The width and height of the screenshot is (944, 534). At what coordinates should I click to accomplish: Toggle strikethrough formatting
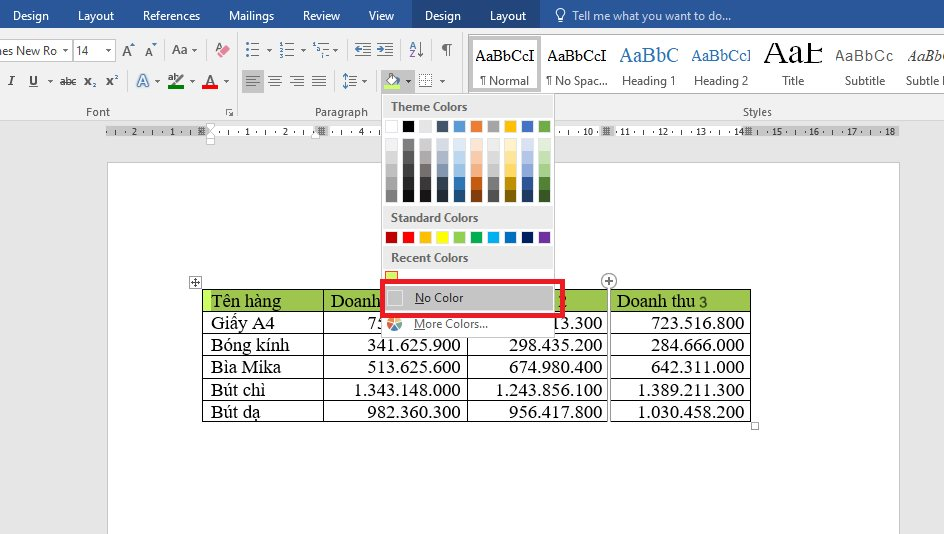pyautogui.click(x=68, y=81)
